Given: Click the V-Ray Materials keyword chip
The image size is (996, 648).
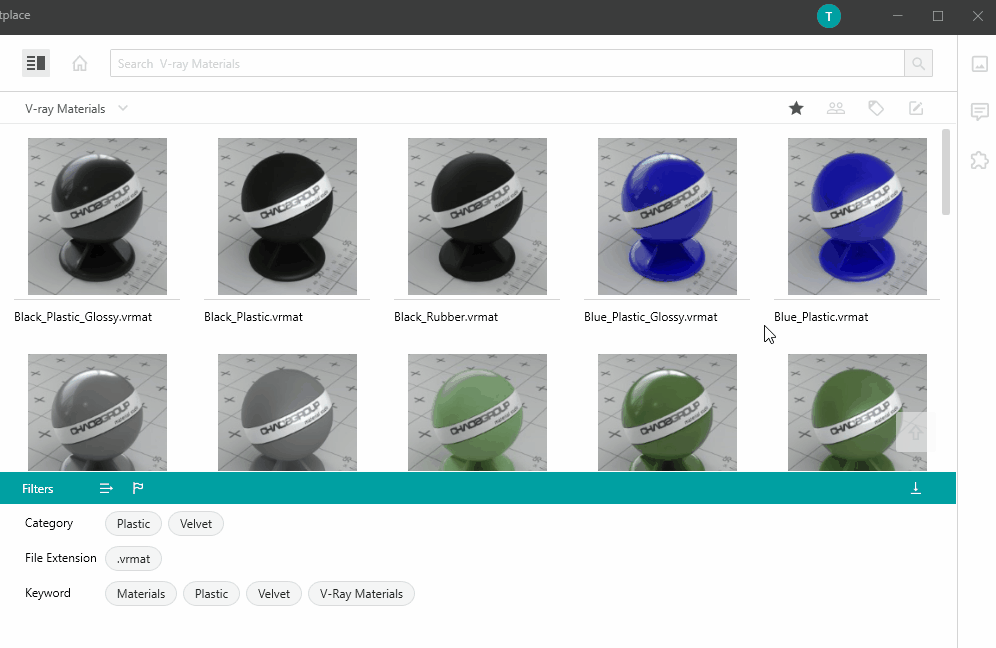Looking at the screenshot, I should tap(362, 593).
